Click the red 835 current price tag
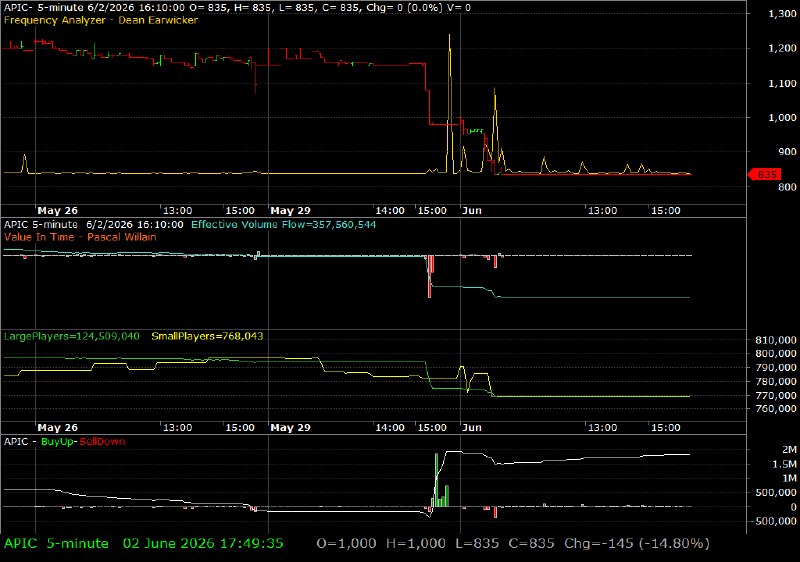The image size is (800, 562). (x=764, y=174)
